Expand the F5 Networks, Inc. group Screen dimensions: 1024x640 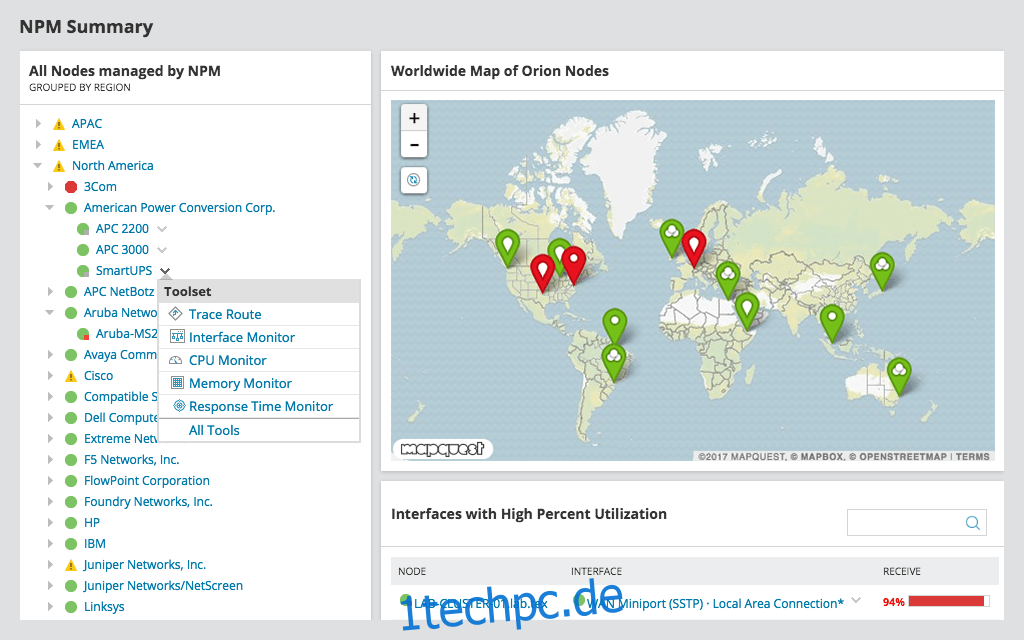(50, 460)
